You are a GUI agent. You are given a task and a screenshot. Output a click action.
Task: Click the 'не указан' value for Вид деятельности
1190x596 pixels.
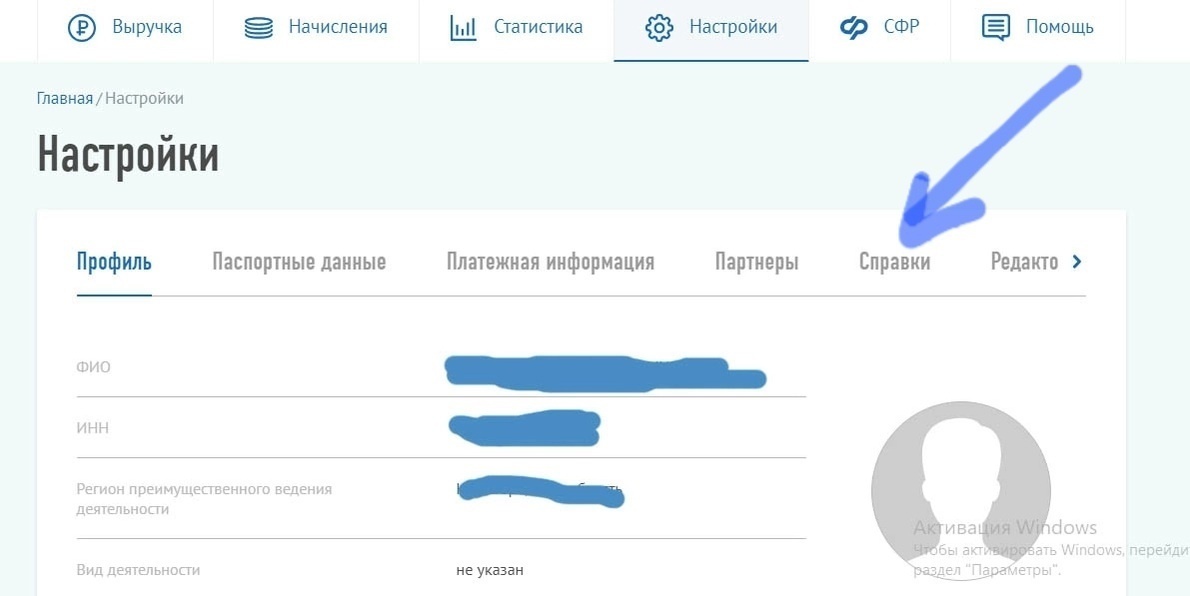point(489,569)
